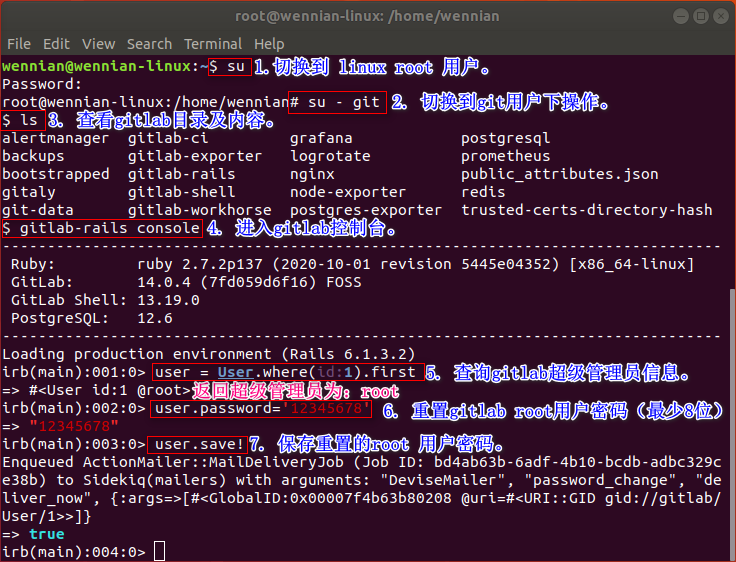Click the red "12345678" return value
736x562 pixels.
[x=73, y=426]
